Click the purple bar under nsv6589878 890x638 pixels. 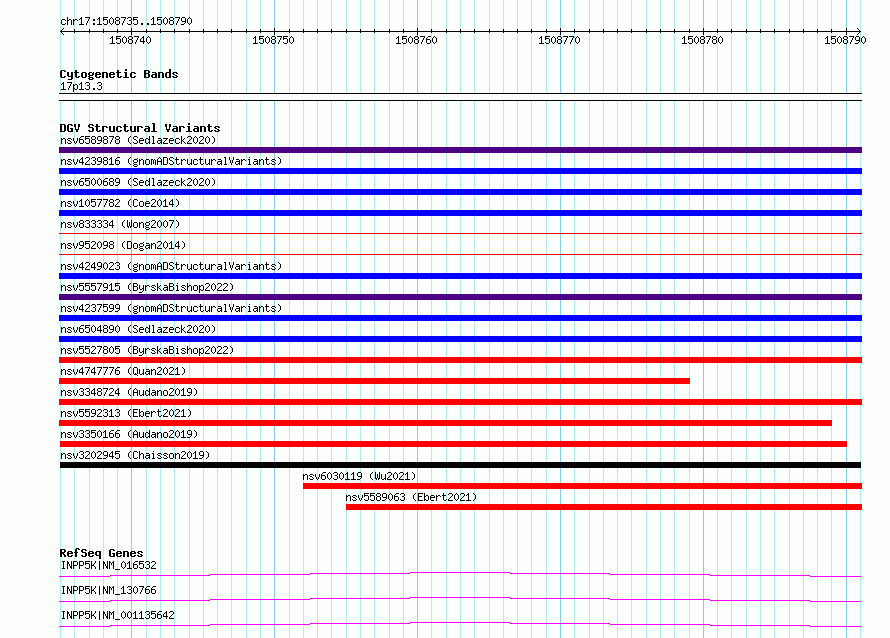tap(460, 150)
